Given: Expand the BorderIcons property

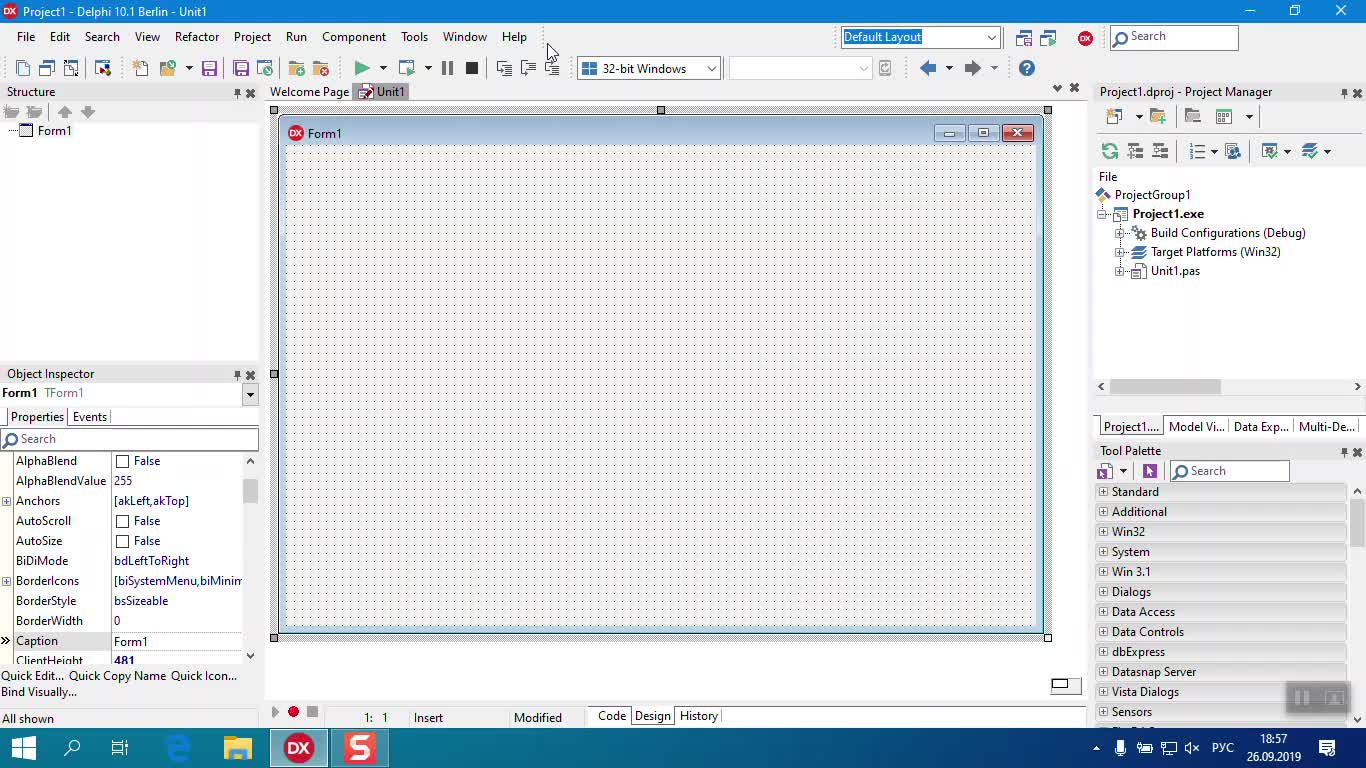Looking at the screenshot, I should [6, 581].
